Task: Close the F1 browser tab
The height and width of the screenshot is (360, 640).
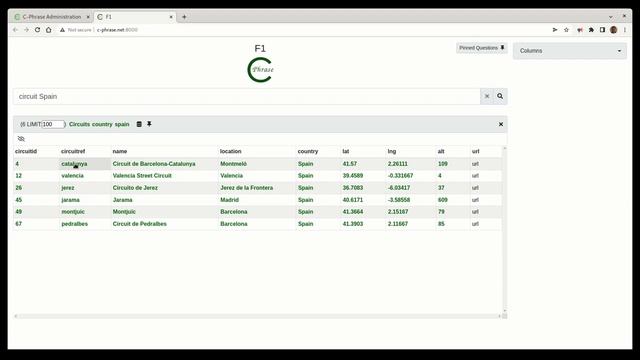Action: pyautogui.click(x=171, y=17)
